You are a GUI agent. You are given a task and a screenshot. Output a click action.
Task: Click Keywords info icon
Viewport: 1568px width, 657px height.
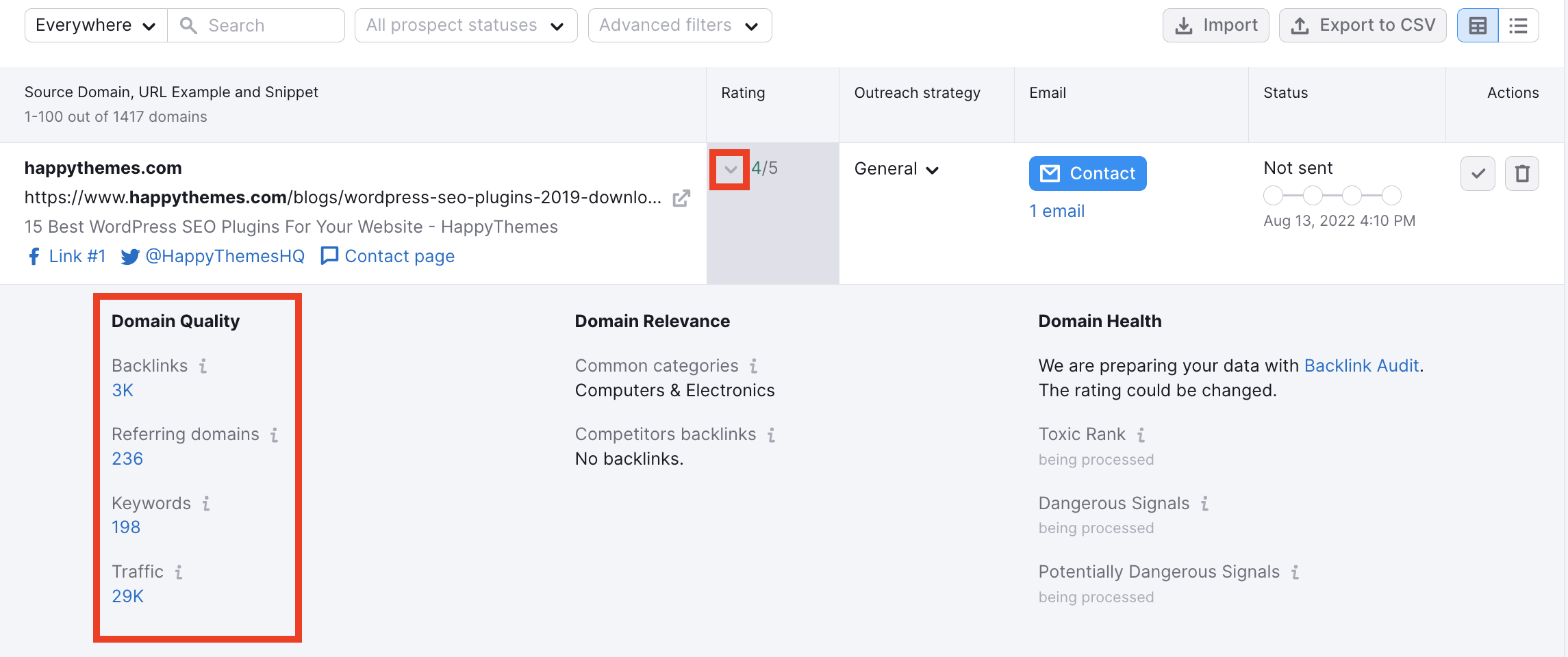(206, 504)
